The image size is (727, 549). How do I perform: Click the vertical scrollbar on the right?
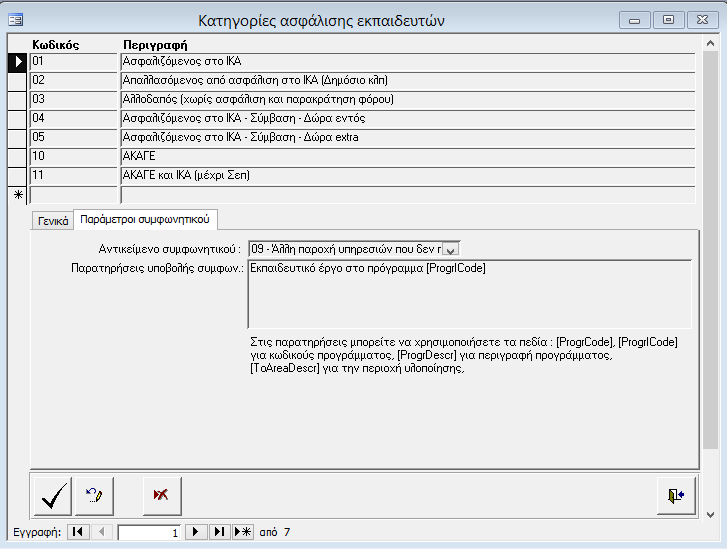709,250
